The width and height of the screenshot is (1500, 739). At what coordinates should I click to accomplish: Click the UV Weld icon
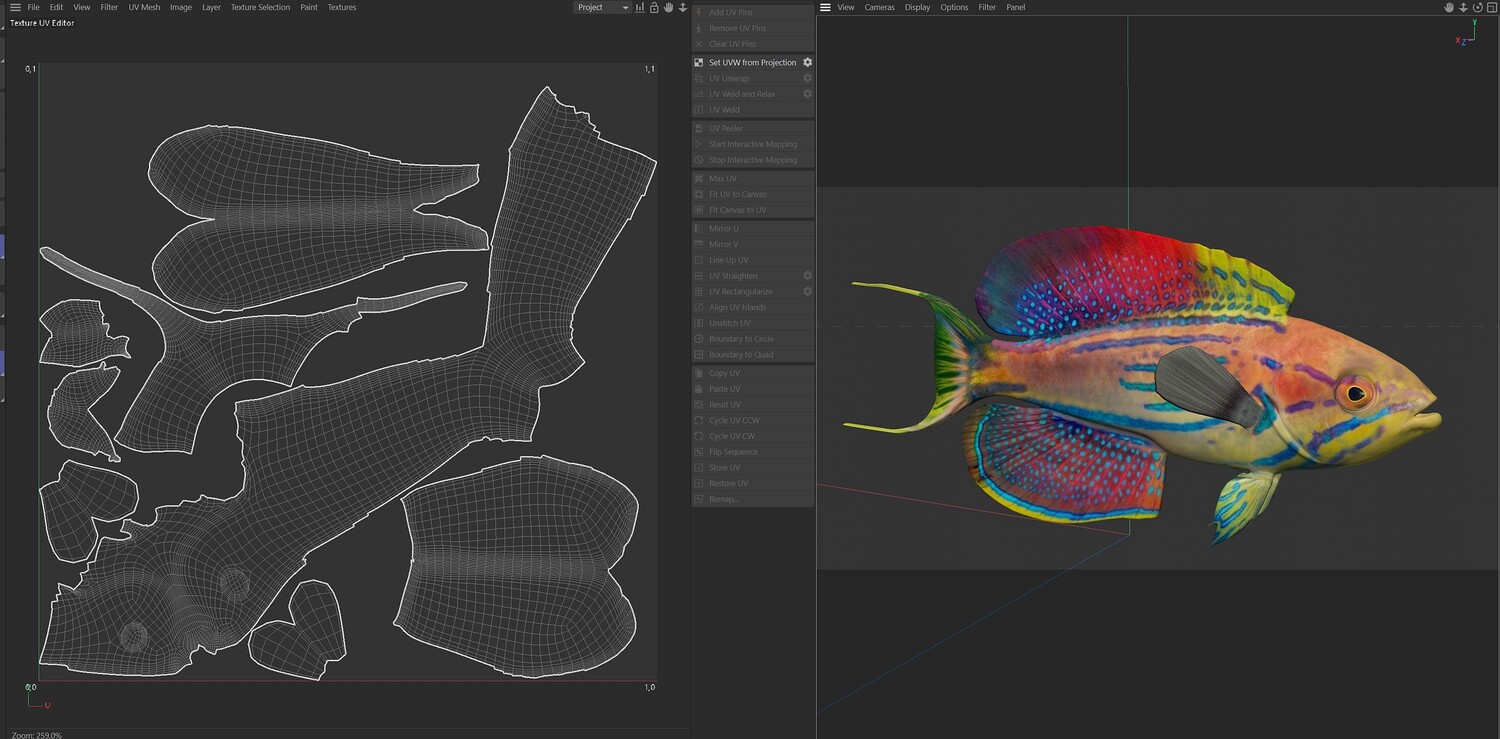pos(699,110)
